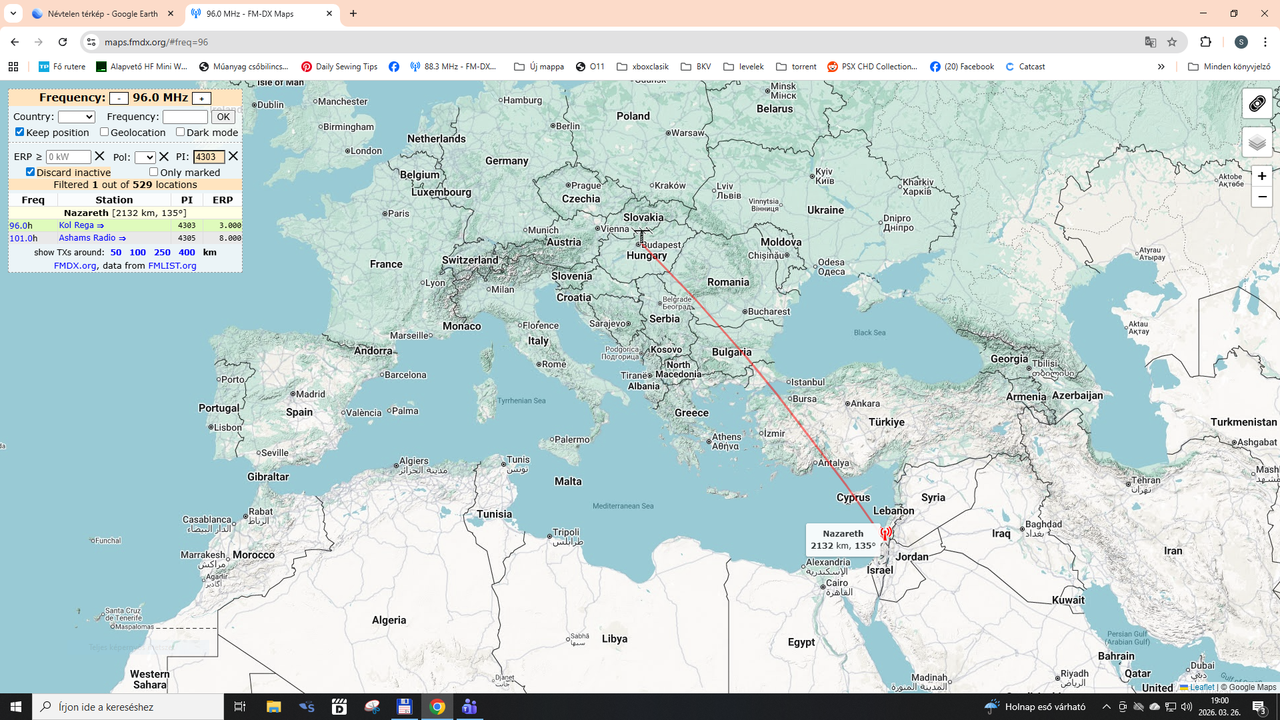This screenshot has width=1280, height=720.
Task: Click the Nazareth 2132 km map tooltip
Action: pos(843,540)
